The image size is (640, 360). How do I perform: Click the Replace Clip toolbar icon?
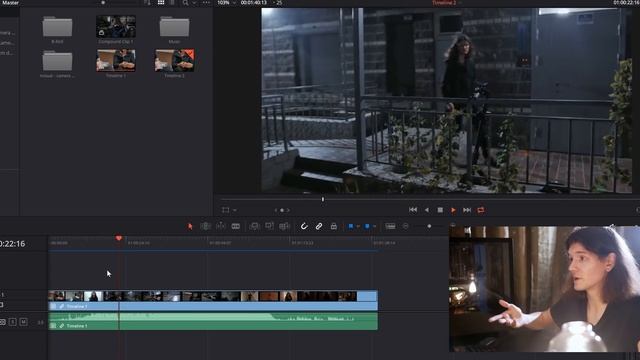click(x=284, y=226)
